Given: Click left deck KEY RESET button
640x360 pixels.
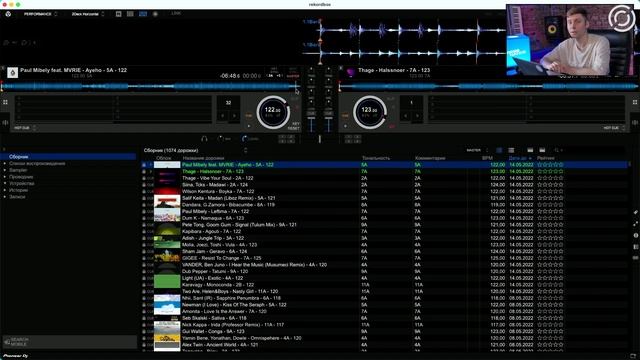Looking at the screenshot, I should pos(294,126).
